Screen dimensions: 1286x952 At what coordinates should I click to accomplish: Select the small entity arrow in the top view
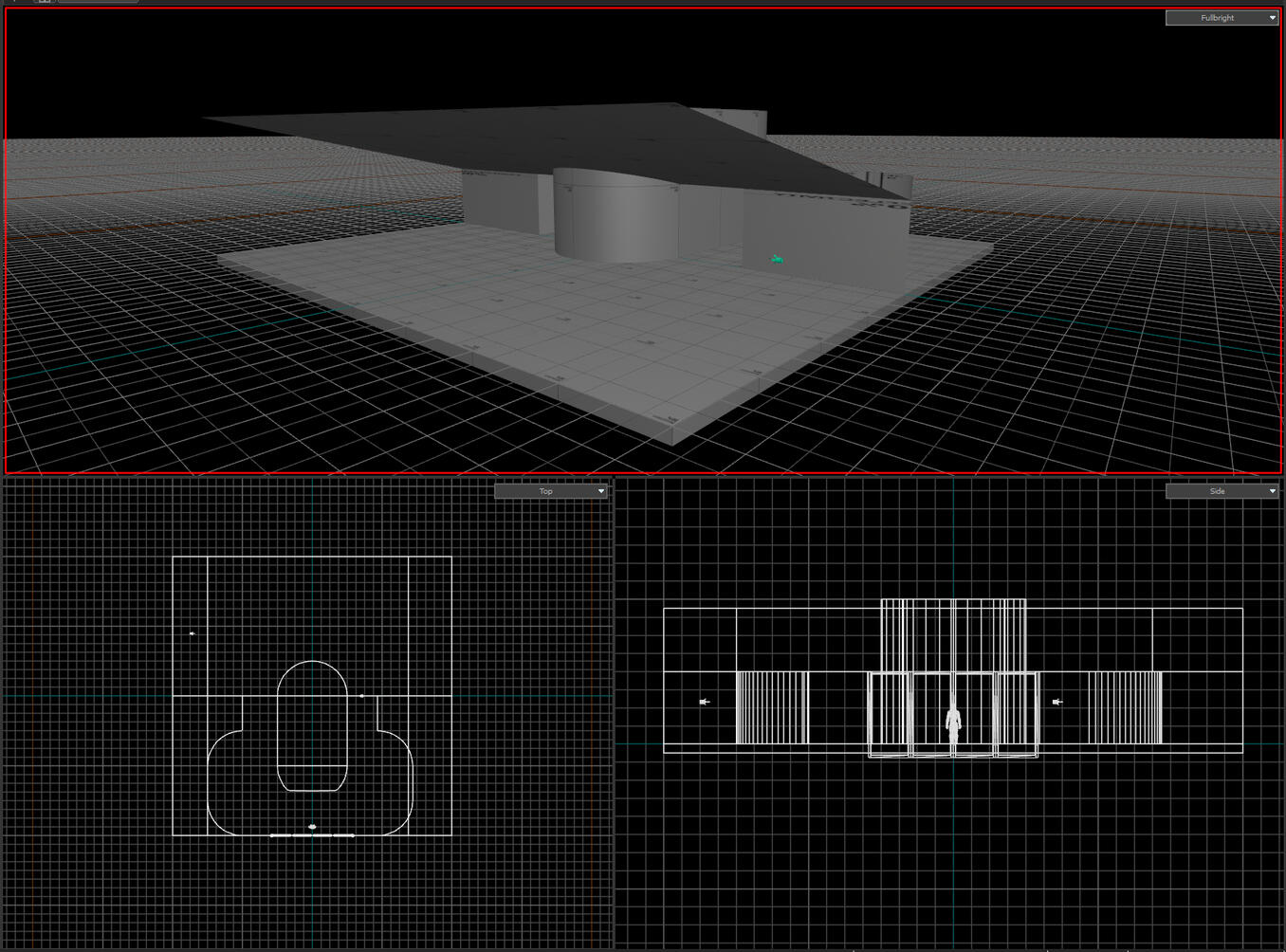pyautogui.click(x=192, y=633)
